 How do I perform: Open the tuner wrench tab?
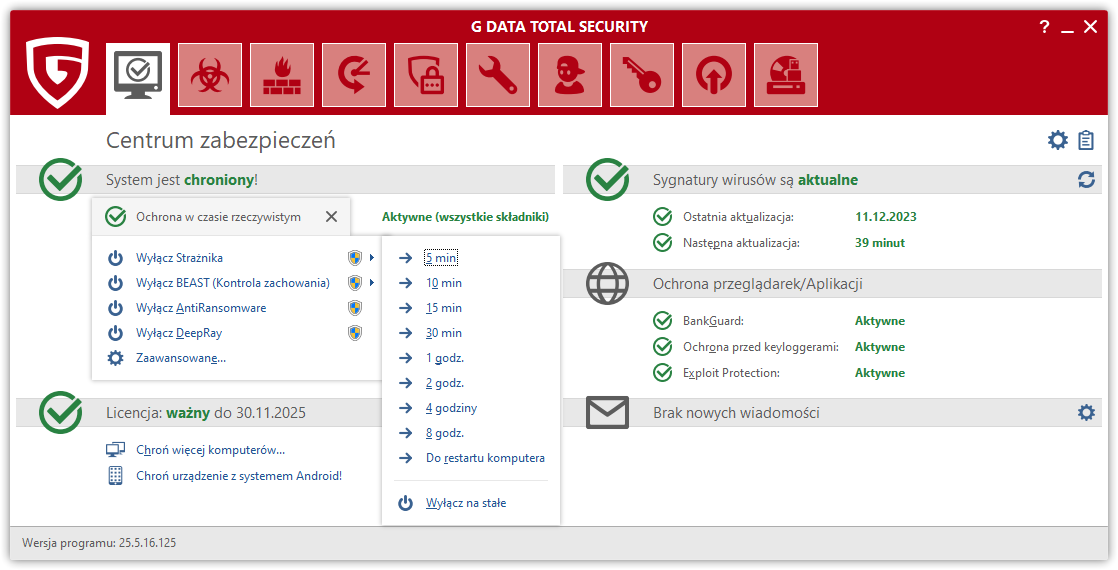point(498,76)
